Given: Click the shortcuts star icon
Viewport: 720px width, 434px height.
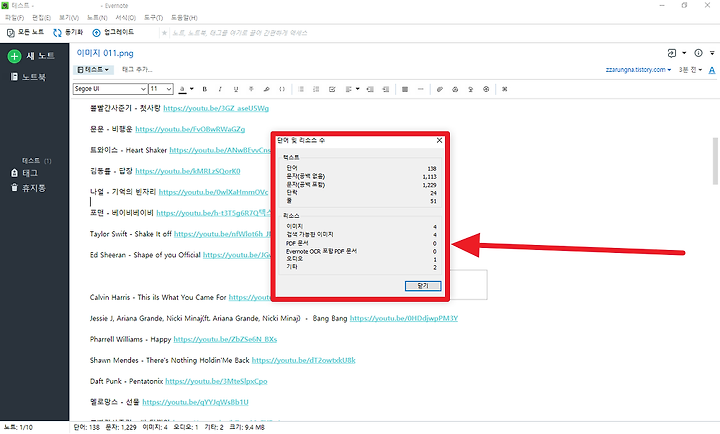Looking at the screenshot, I should 164,33.
